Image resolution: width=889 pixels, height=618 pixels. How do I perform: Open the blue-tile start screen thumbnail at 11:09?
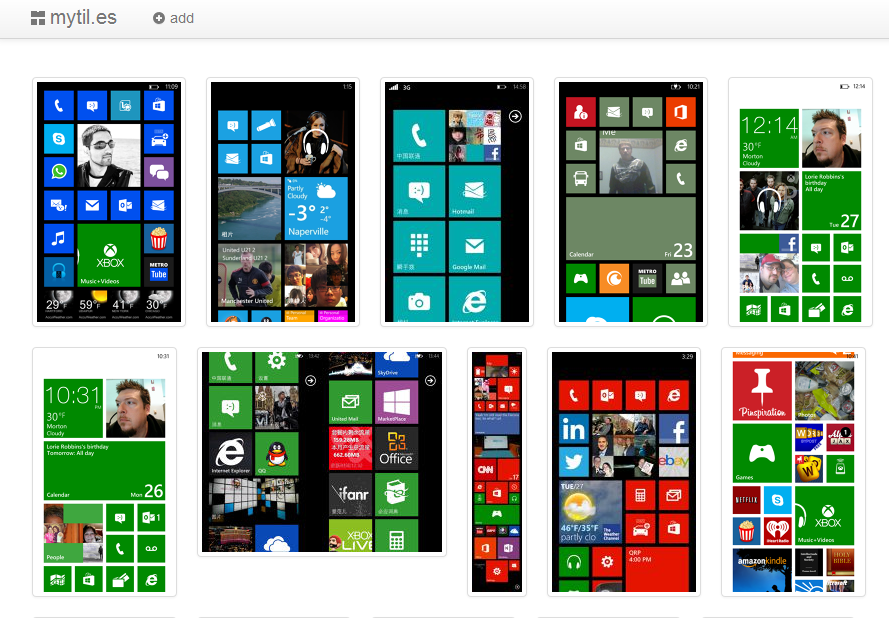point(109,202)
